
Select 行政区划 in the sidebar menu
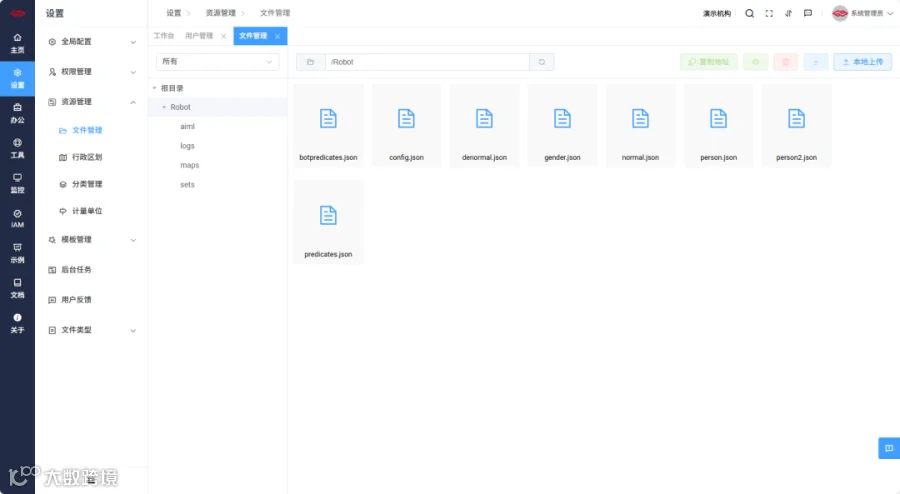(x=87, y=157)
